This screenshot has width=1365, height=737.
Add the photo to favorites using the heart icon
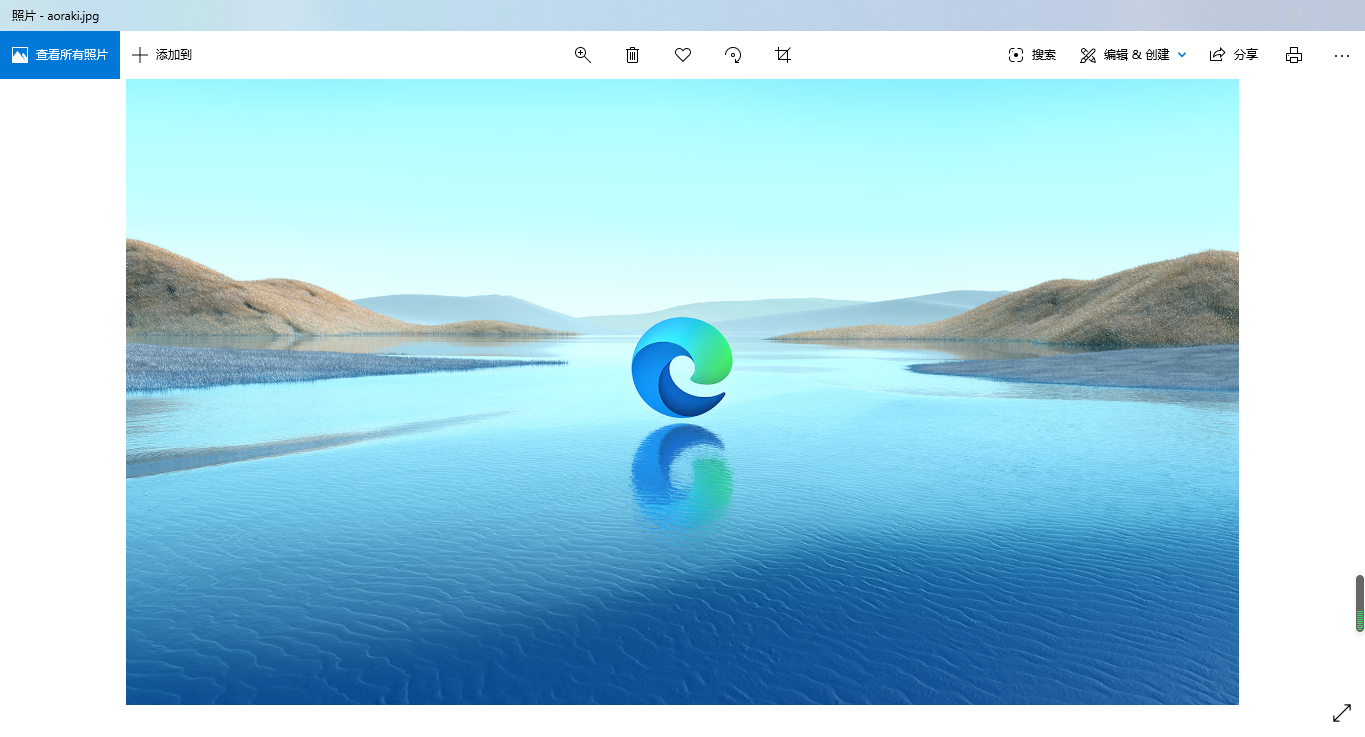pyautogui.click(x=683, y=55)
